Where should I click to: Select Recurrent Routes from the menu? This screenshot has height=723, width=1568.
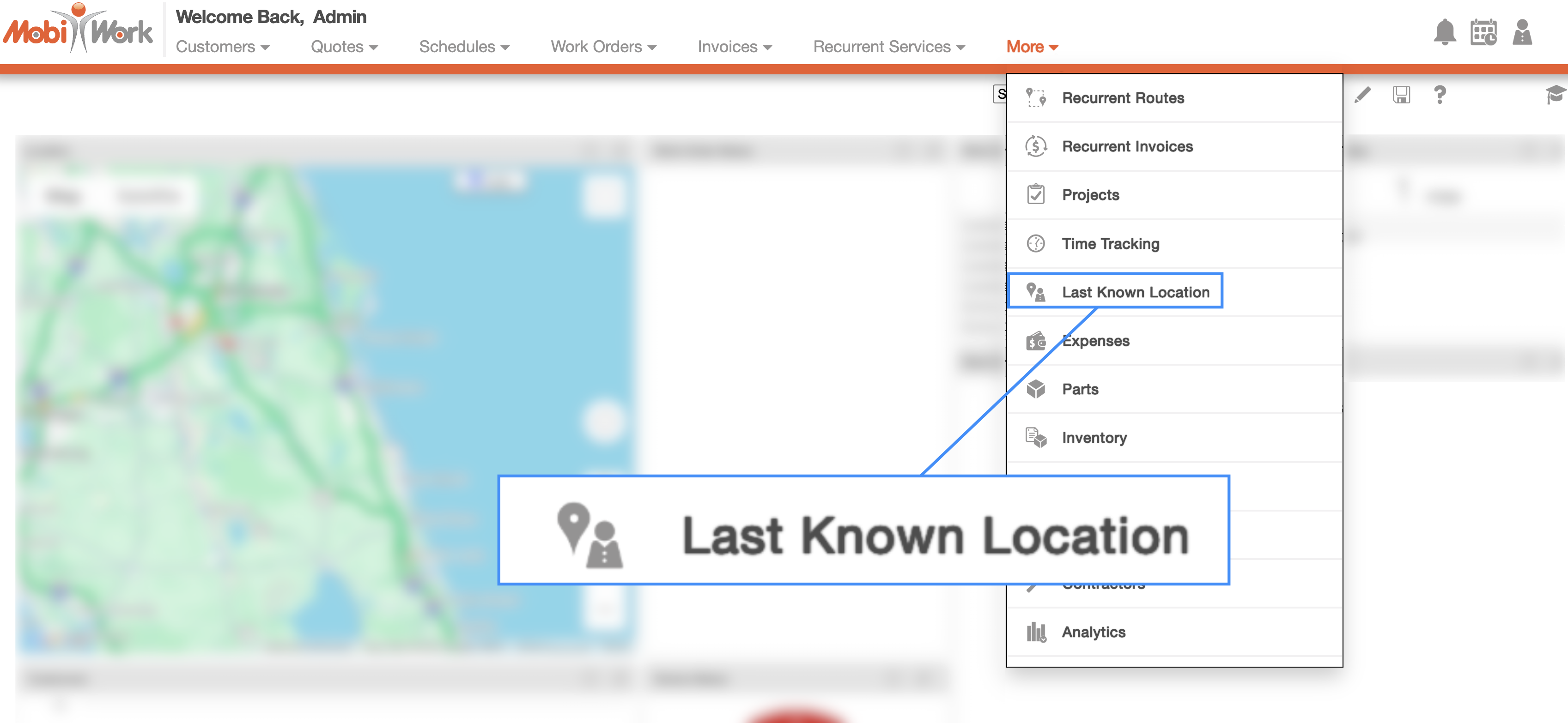1174,98
